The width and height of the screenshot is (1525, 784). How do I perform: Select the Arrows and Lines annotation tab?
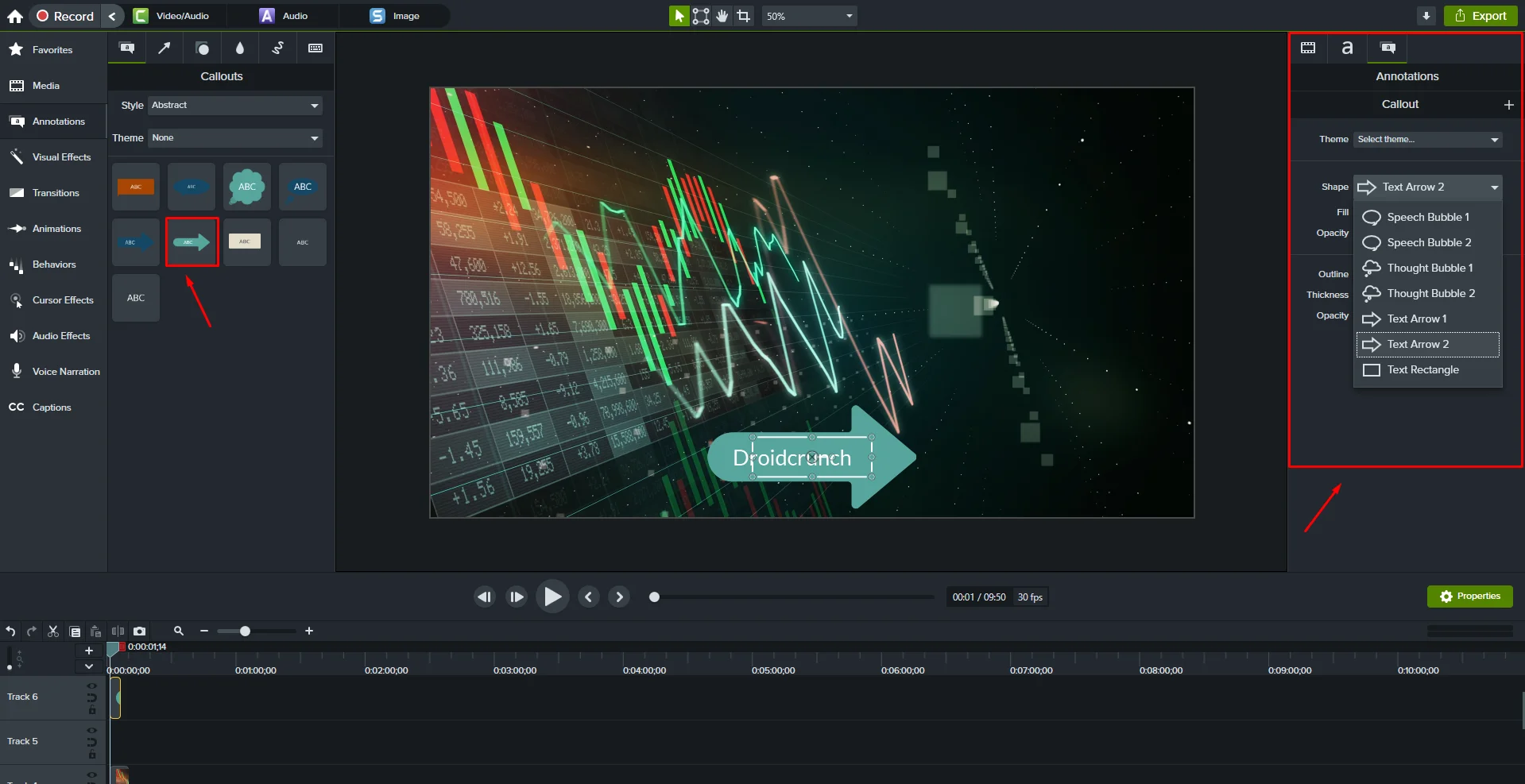tap(164, 48)
